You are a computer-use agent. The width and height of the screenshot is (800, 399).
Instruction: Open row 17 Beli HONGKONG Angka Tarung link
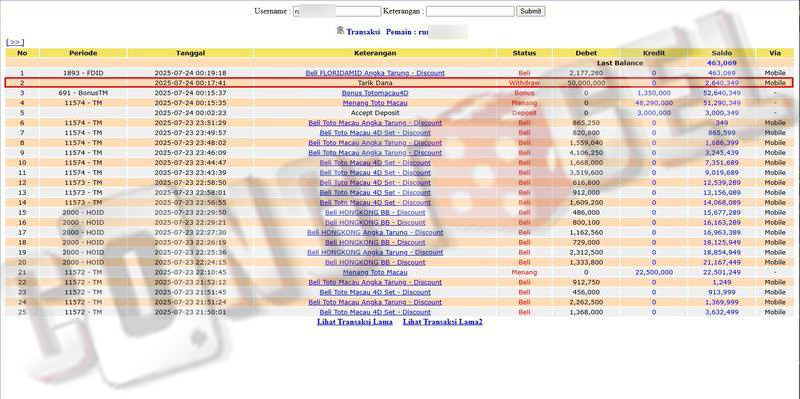point(375,232)
